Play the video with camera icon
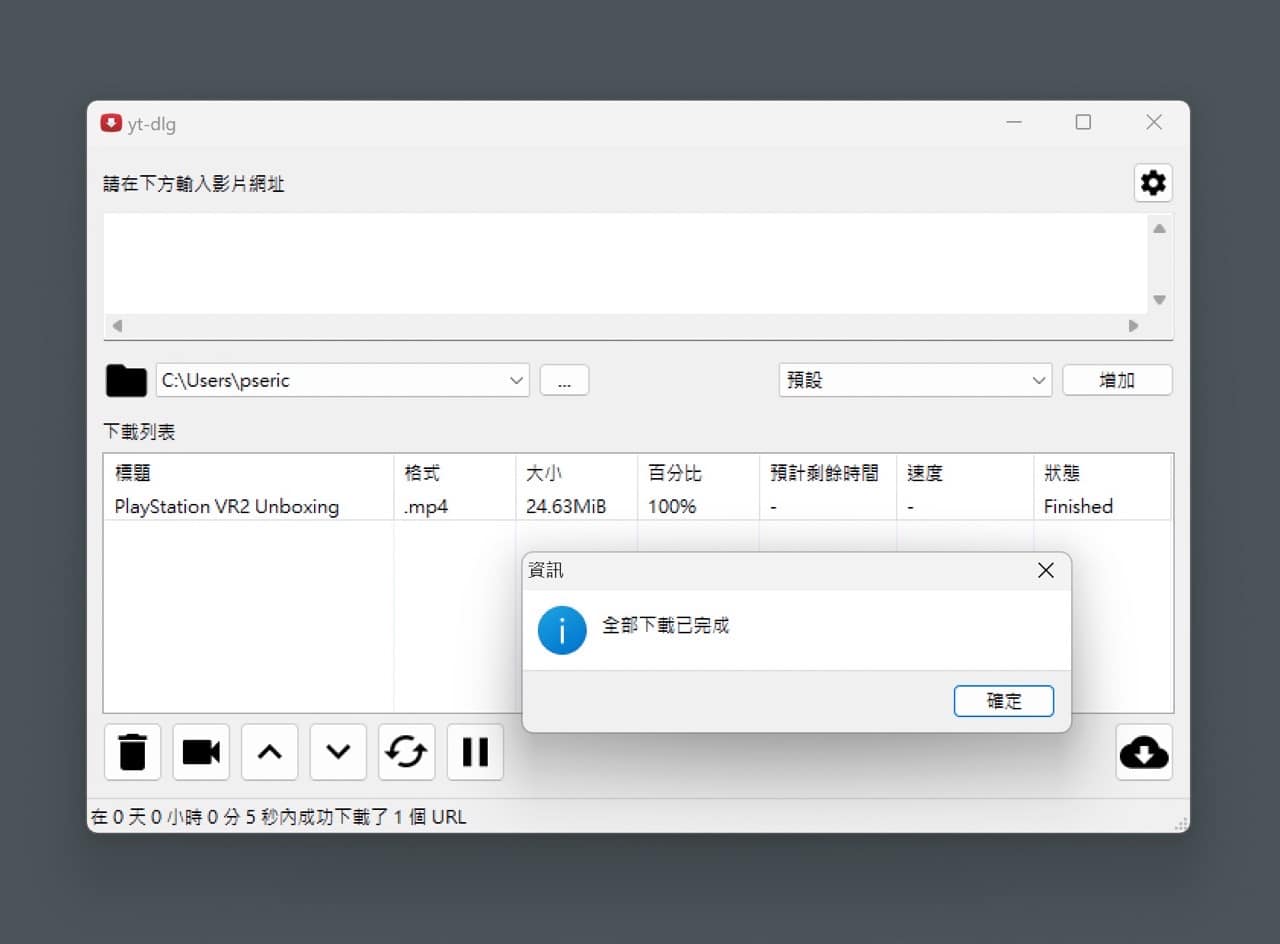1280x944 pixels. 201,752
